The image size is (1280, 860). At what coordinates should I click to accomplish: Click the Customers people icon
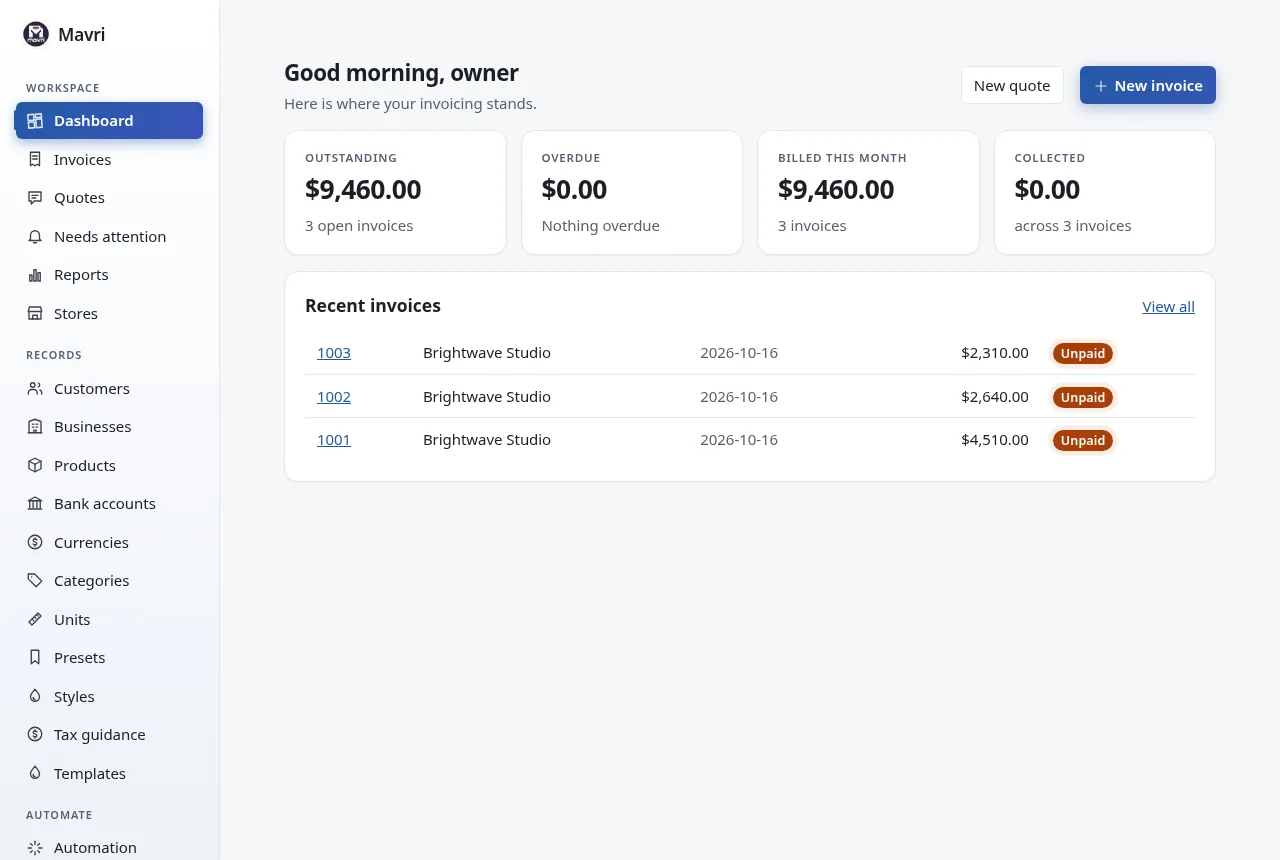35,388
